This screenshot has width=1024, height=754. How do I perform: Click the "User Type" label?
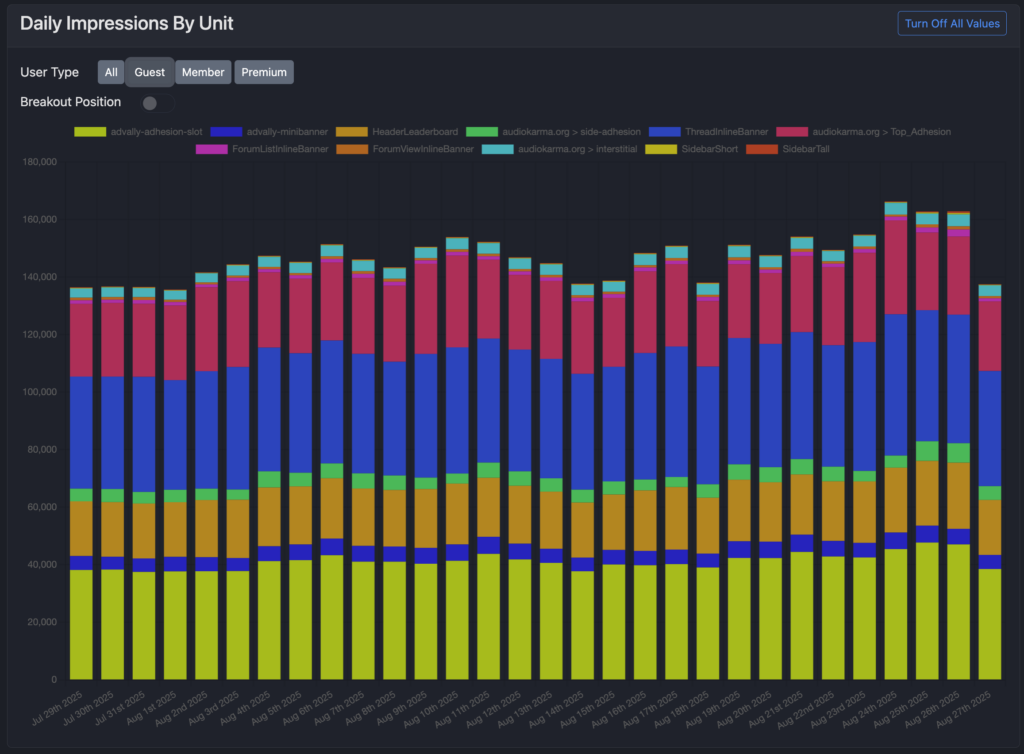pos(50,72)
